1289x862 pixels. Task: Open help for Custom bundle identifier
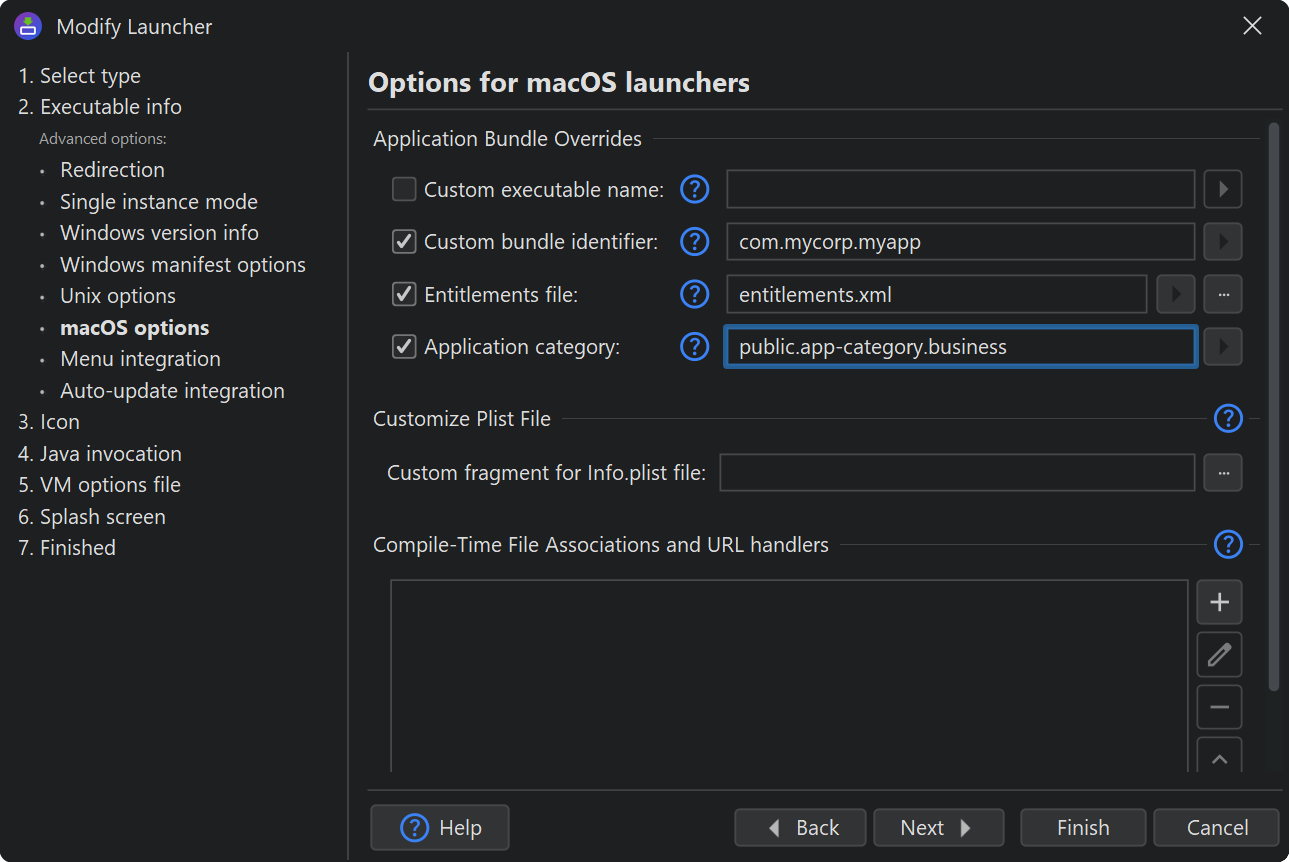click(694, 242)
